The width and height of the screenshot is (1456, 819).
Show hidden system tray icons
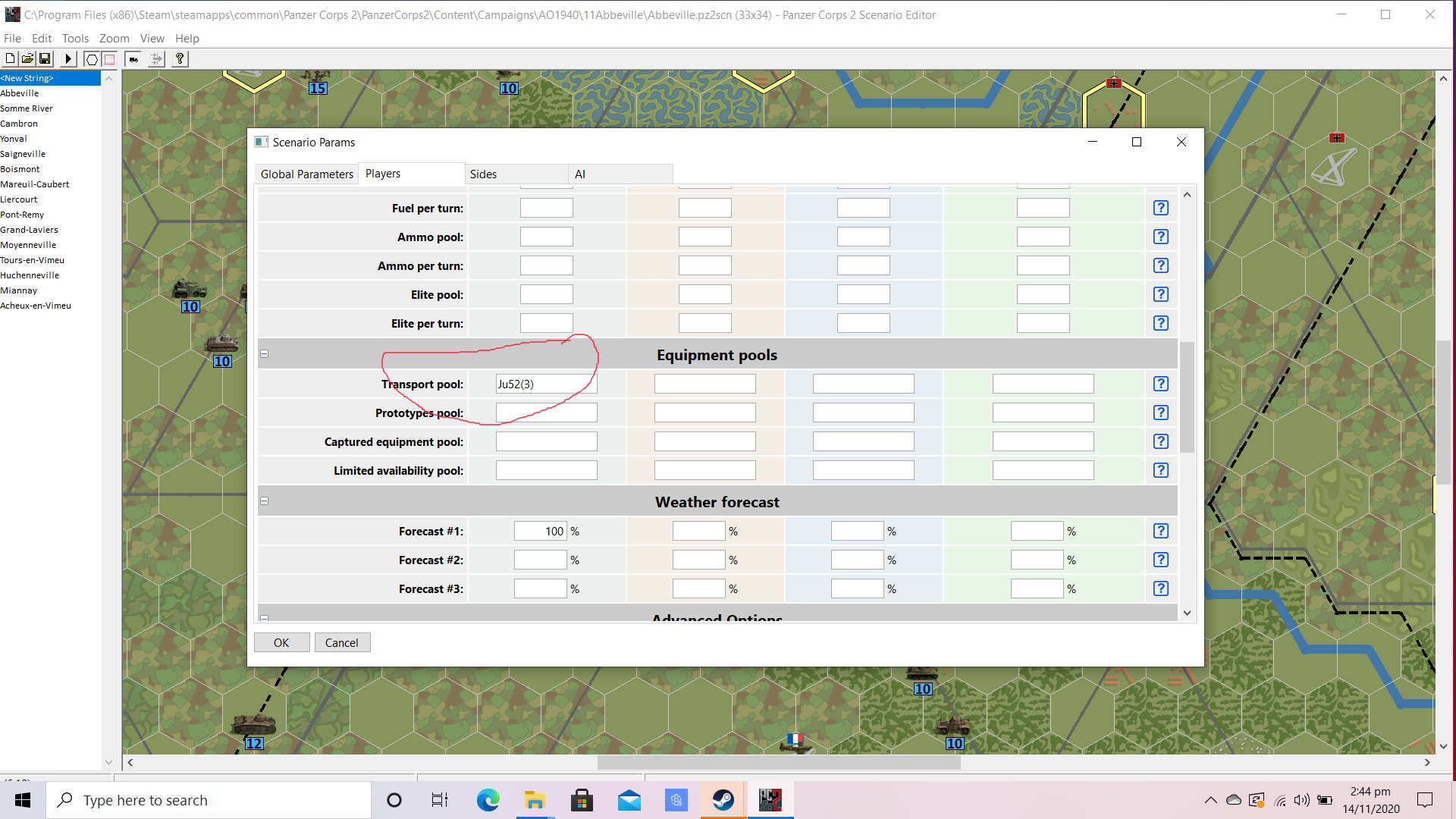point(1210,800)
